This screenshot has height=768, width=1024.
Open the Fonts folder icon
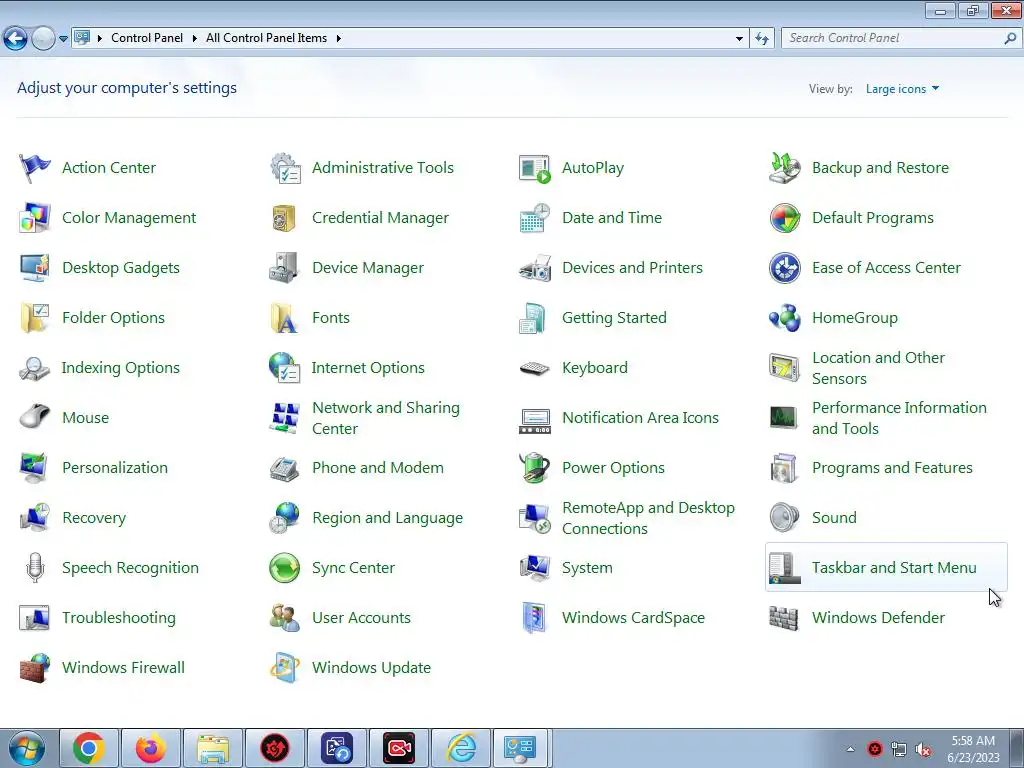coord(285,318)
